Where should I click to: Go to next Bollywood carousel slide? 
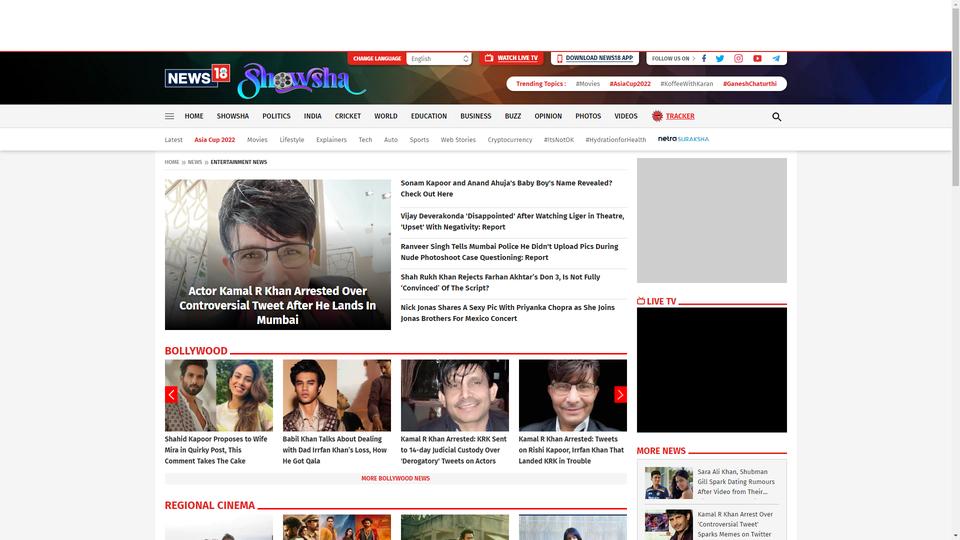(x=620, y=395)
